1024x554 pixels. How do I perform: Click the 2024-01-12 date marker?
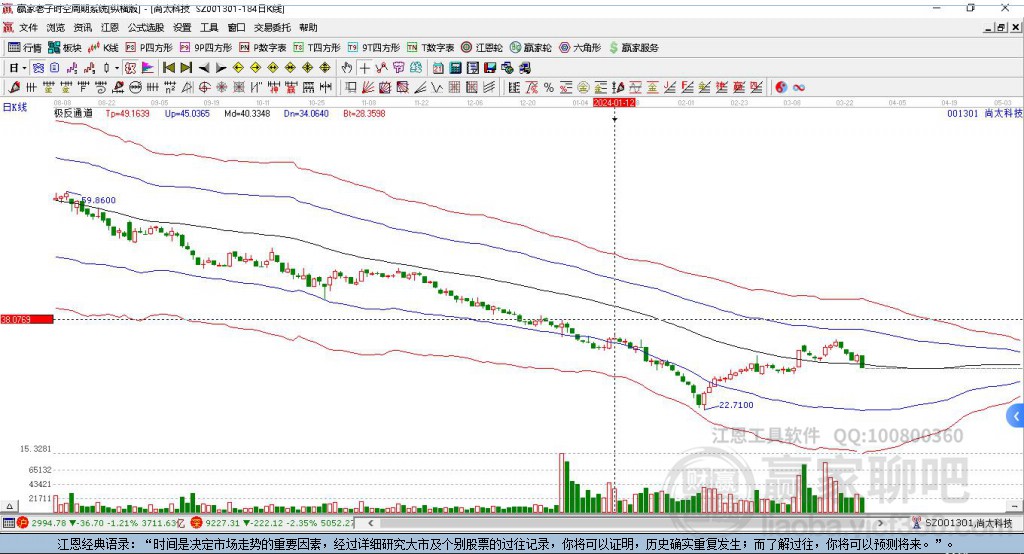[614, 103]
